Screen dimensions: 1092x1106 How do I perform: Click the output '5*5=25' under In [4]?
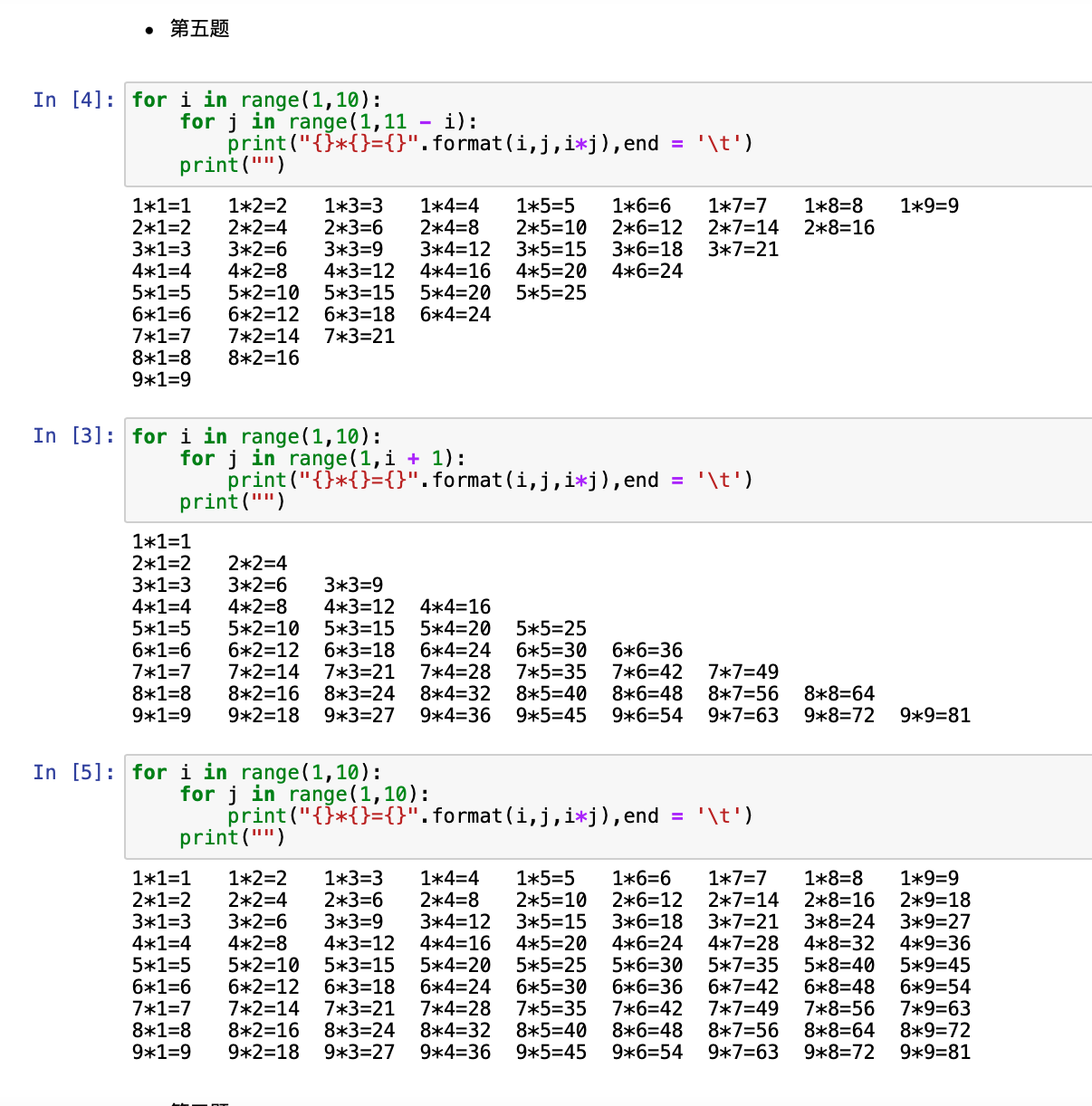(551, 292)
